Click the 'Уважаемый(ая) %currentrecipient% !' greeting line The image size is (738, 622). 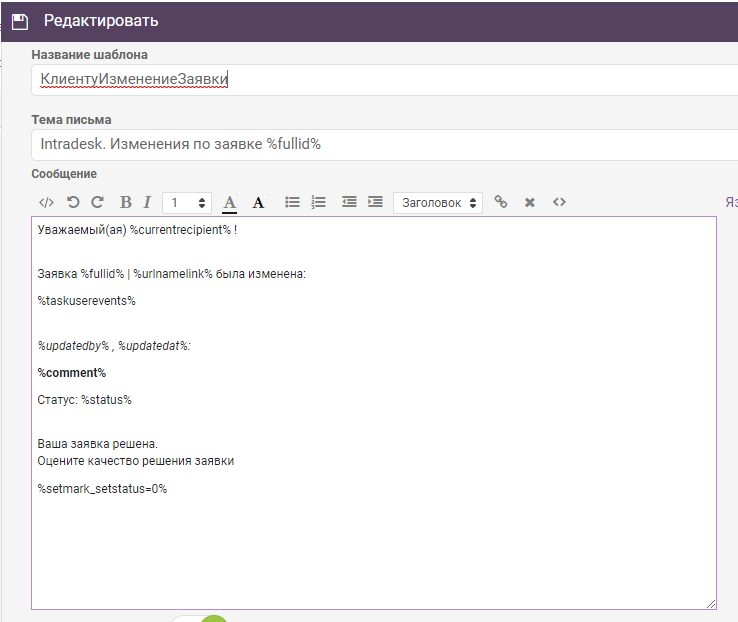click(x=137, y=230)
